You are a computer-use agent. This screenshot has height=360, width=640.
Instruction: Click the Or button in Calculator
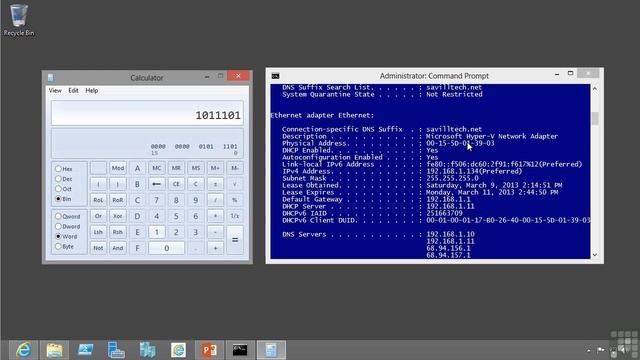coord(98,216)
